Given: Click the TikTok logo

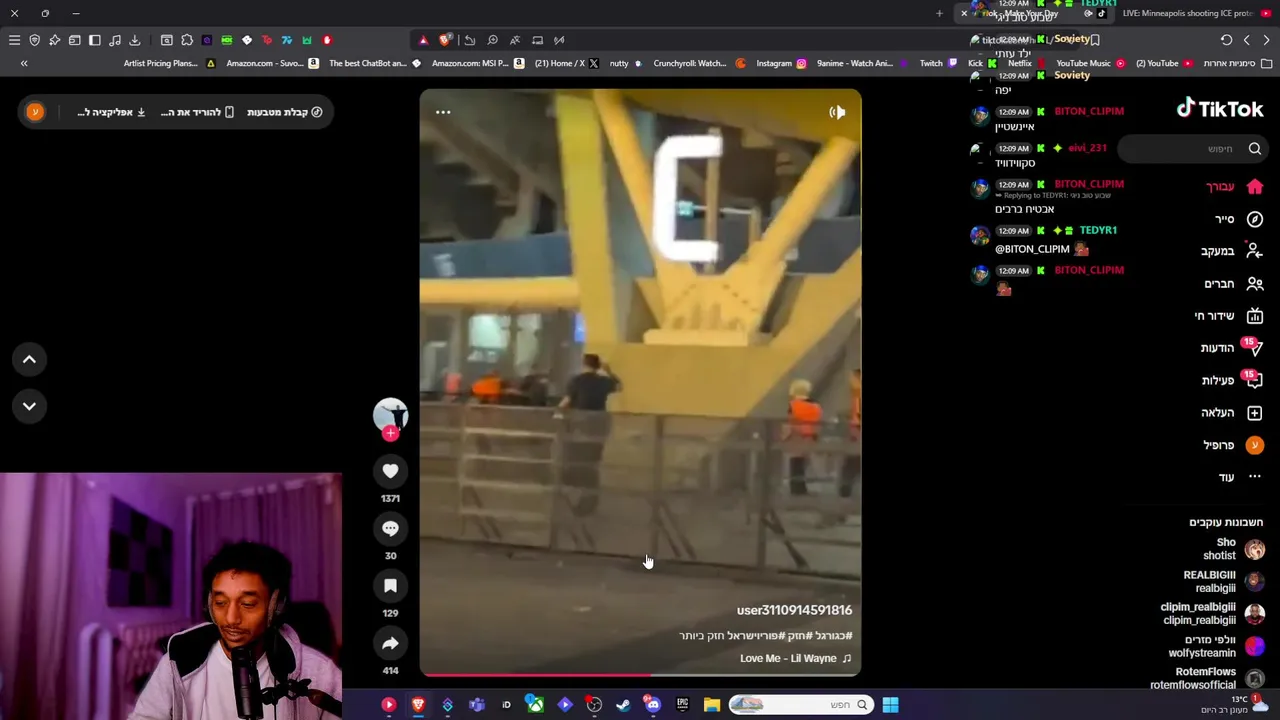Looking at the screenshot, I should click(x=1219, y=109).
